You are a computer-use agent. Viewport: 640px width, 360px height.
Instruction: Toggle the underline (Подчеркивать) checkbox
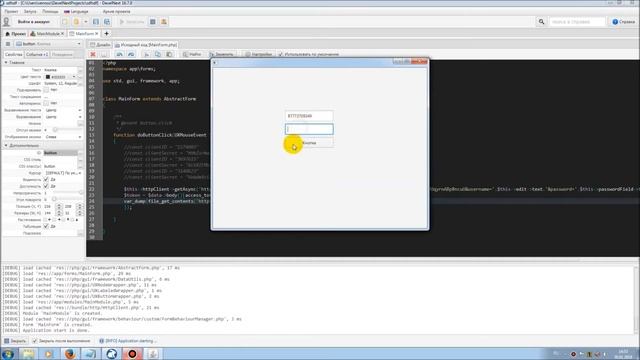pos(46,90)
